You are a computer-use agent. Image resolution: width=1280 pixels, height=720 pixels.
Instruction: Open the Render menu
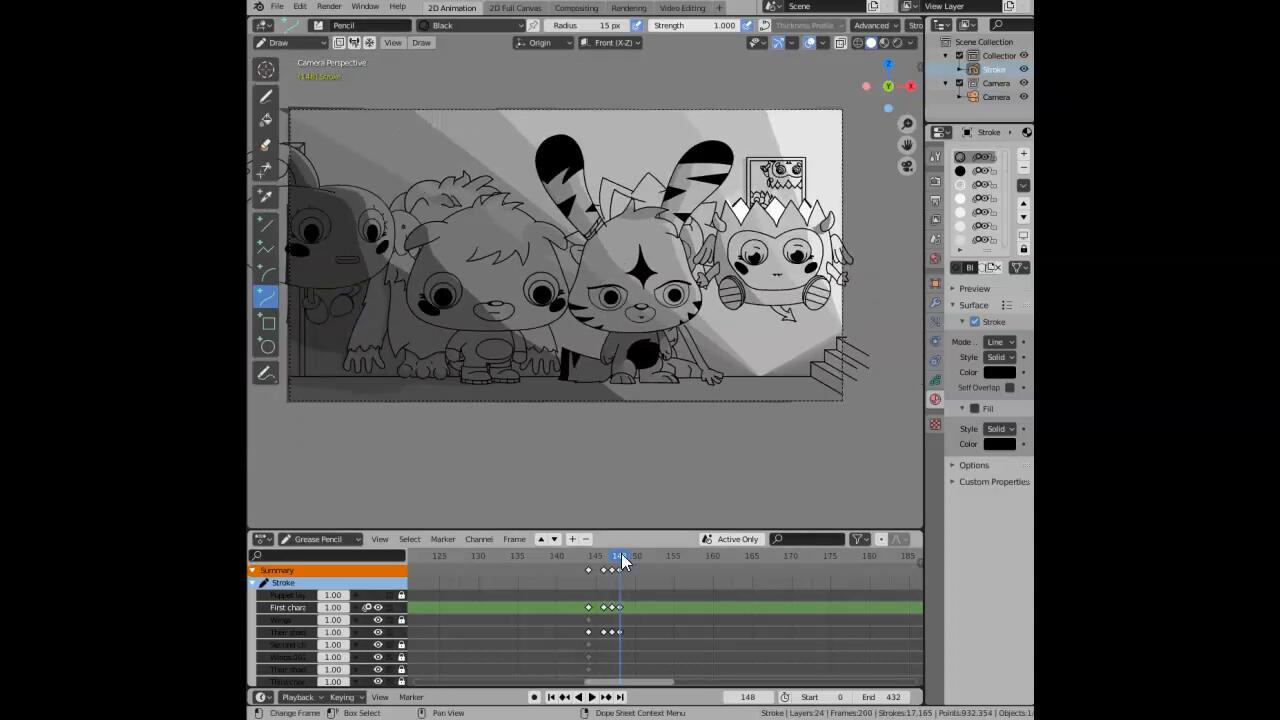(329, 7)
